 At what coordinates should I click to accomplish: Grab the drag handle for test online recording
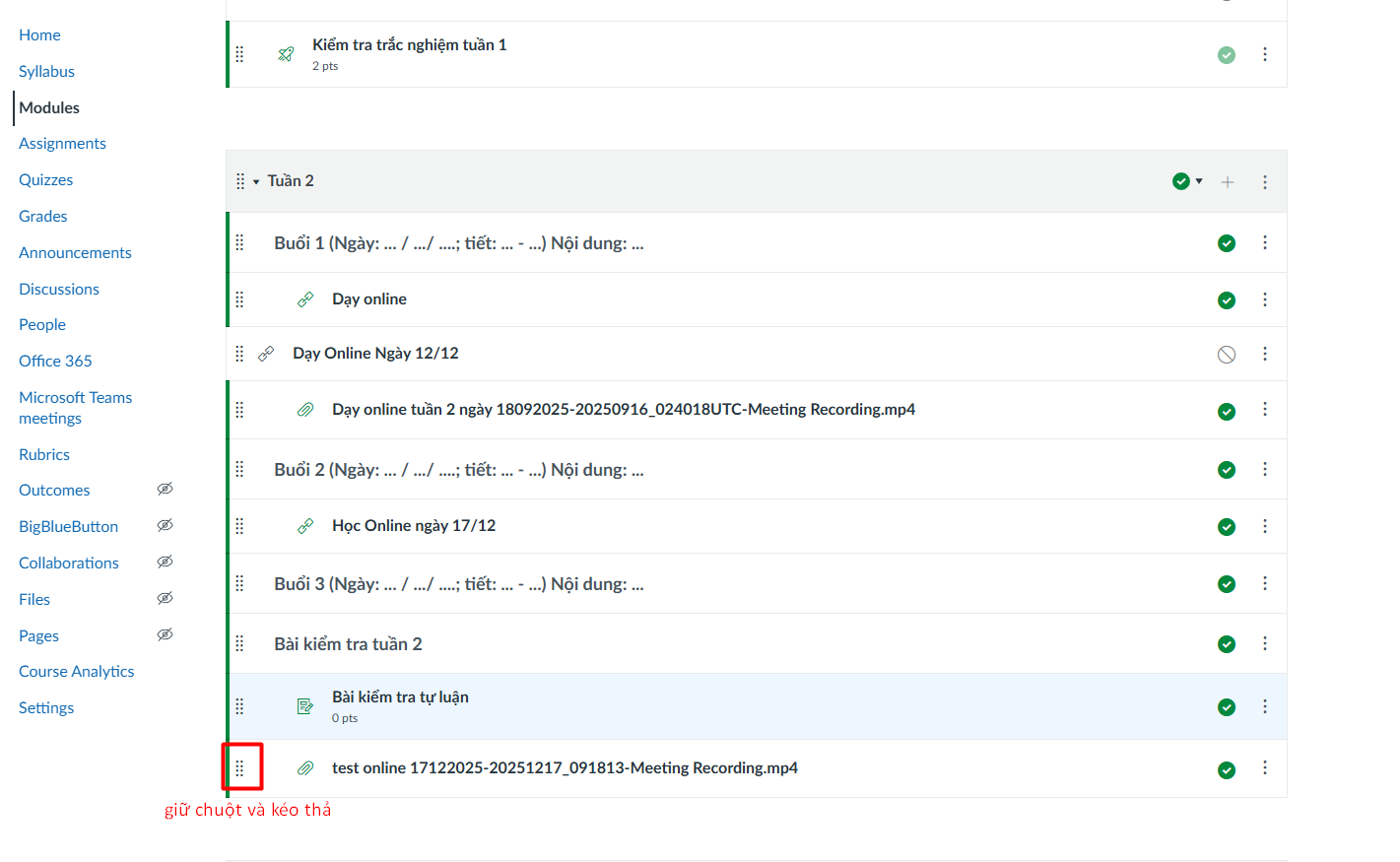click(x=239, y=767)
